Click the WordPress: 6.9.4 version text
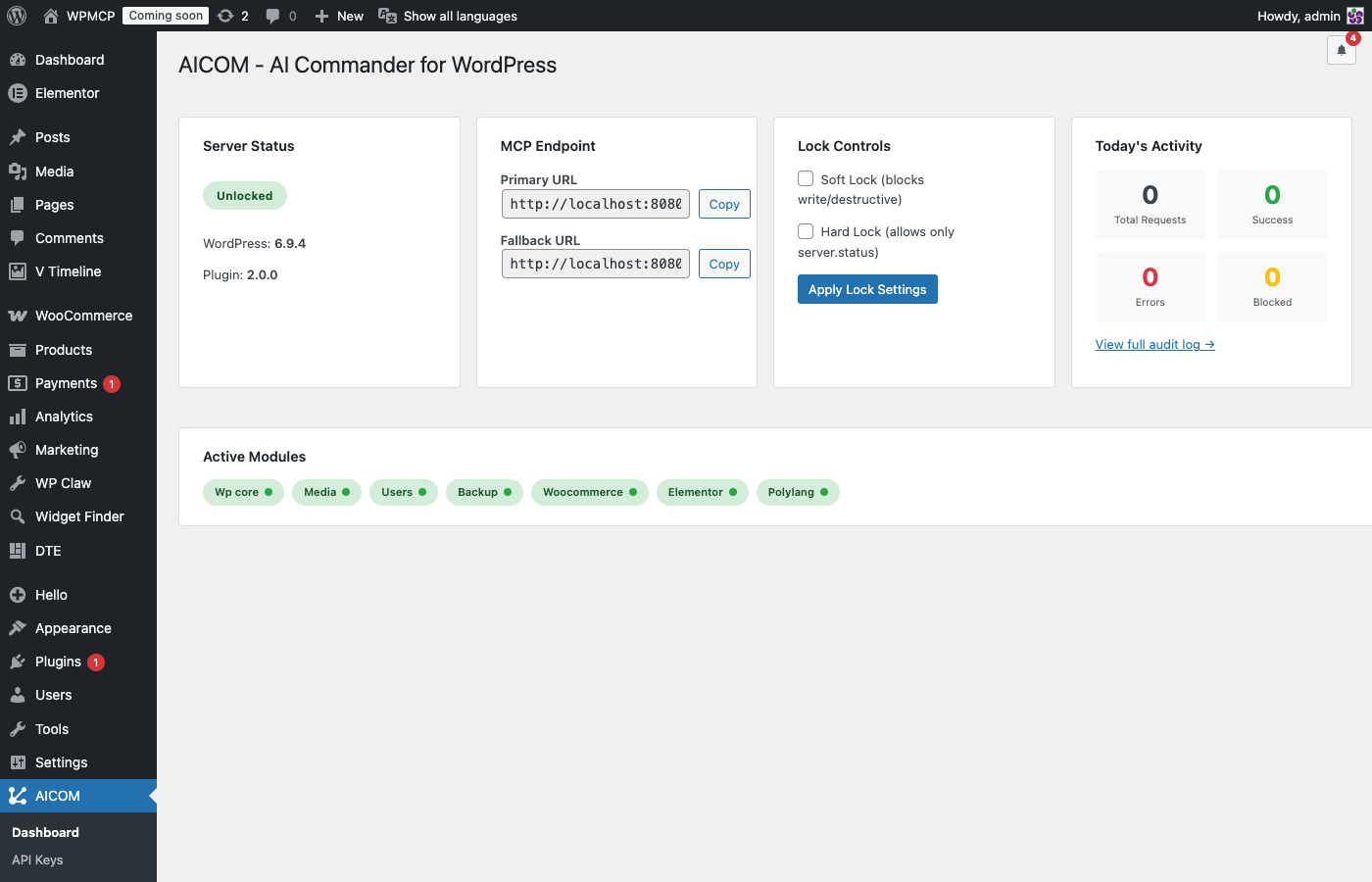This screenshot has width=1372, height=882. click(255, 243)
